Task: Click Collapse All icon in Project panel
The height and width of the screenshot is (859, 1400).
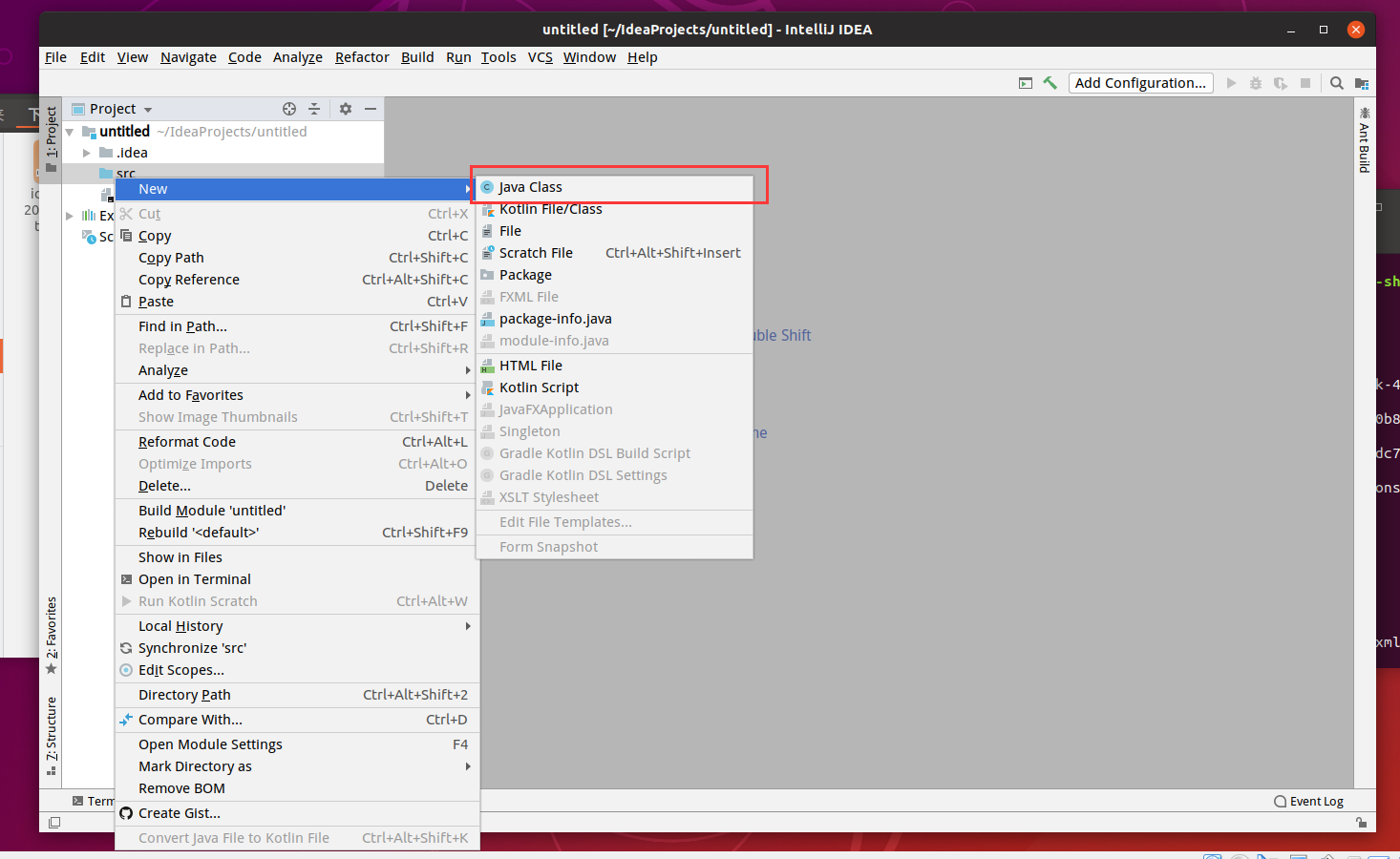Action: (314, 109)
